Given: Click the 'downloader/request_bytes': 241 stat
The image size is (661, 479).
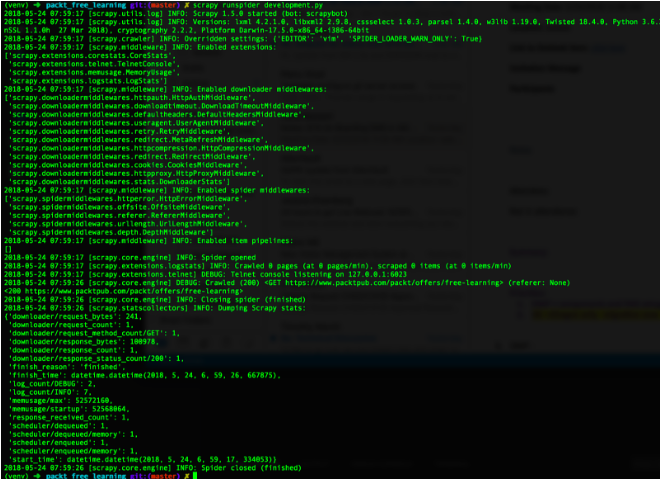Looking at the screenshot, I should pos(75,317).
